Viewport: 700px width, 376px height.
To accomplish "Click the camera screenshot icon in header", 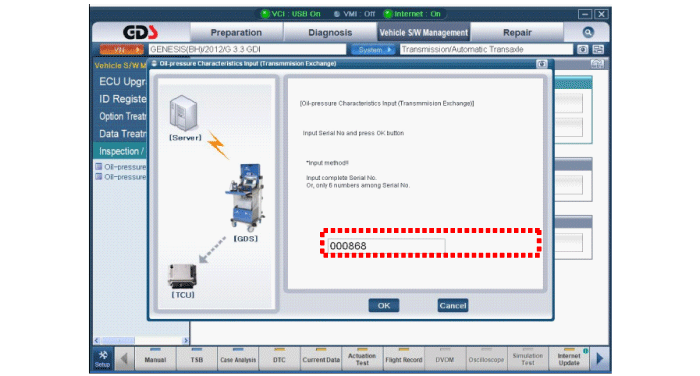I will coord(583,49).
